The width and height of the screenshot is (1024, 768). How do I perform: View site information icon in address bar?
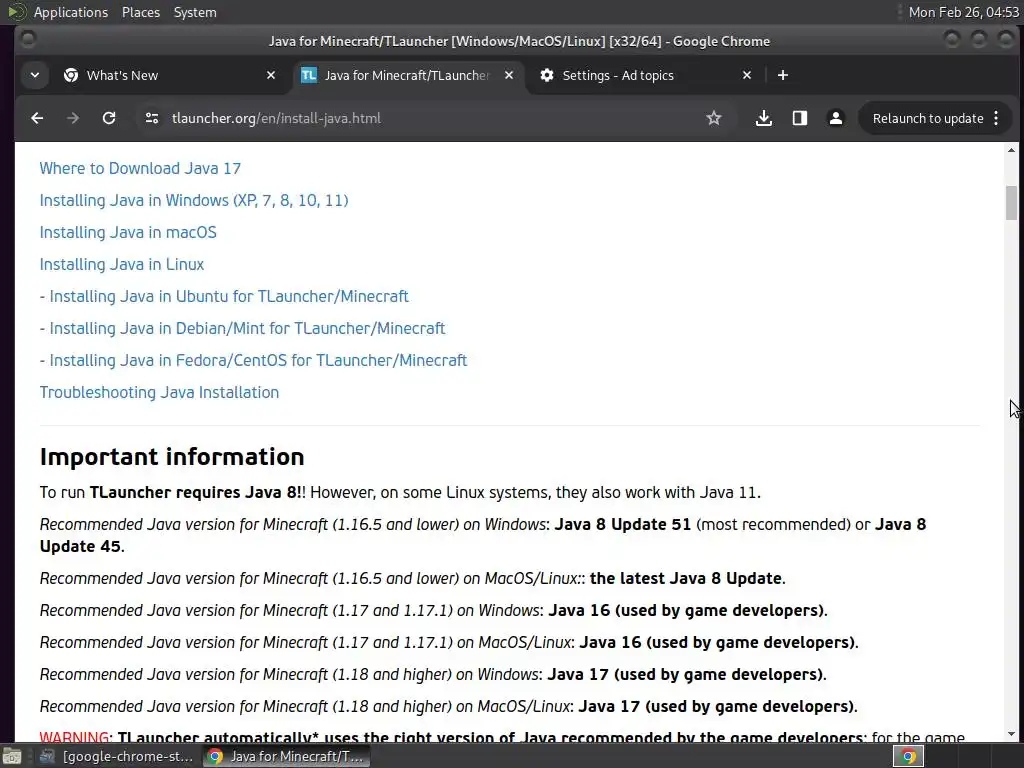pyautogui.click(x=152, y=118)
